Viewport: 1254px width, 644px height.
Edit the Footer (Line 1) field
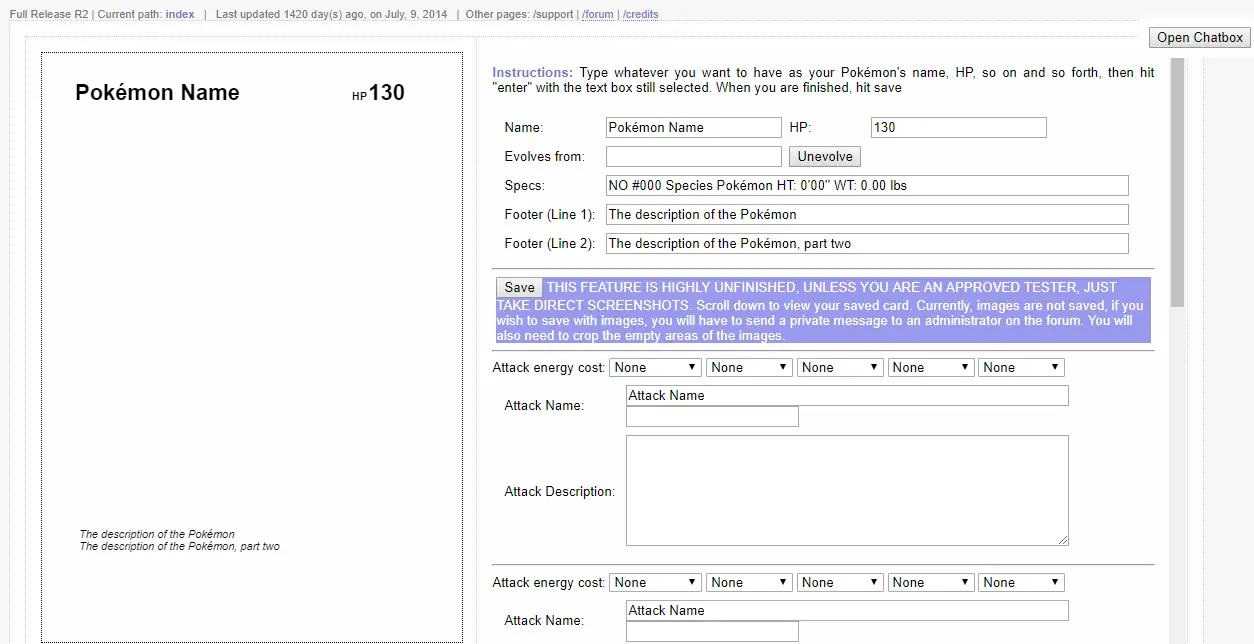click(866, 215)
